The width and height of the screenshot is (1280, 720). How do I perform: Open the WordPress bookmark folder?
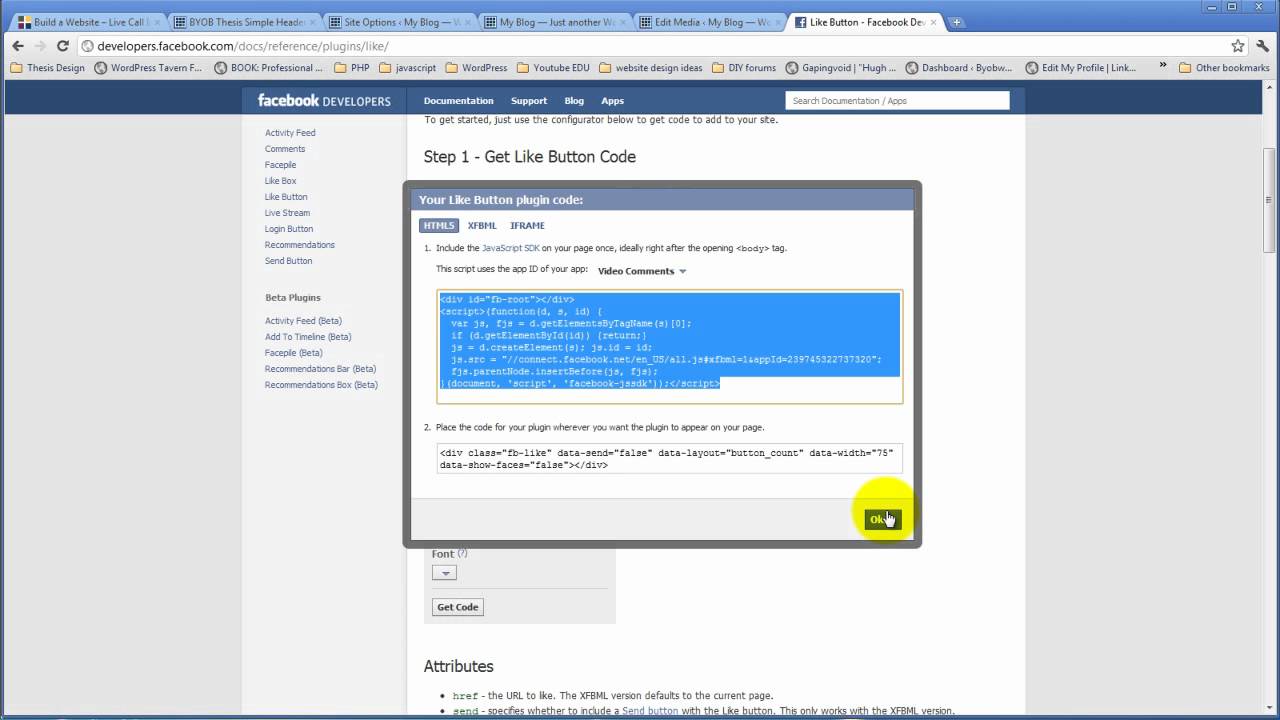[x=476, y=68]
